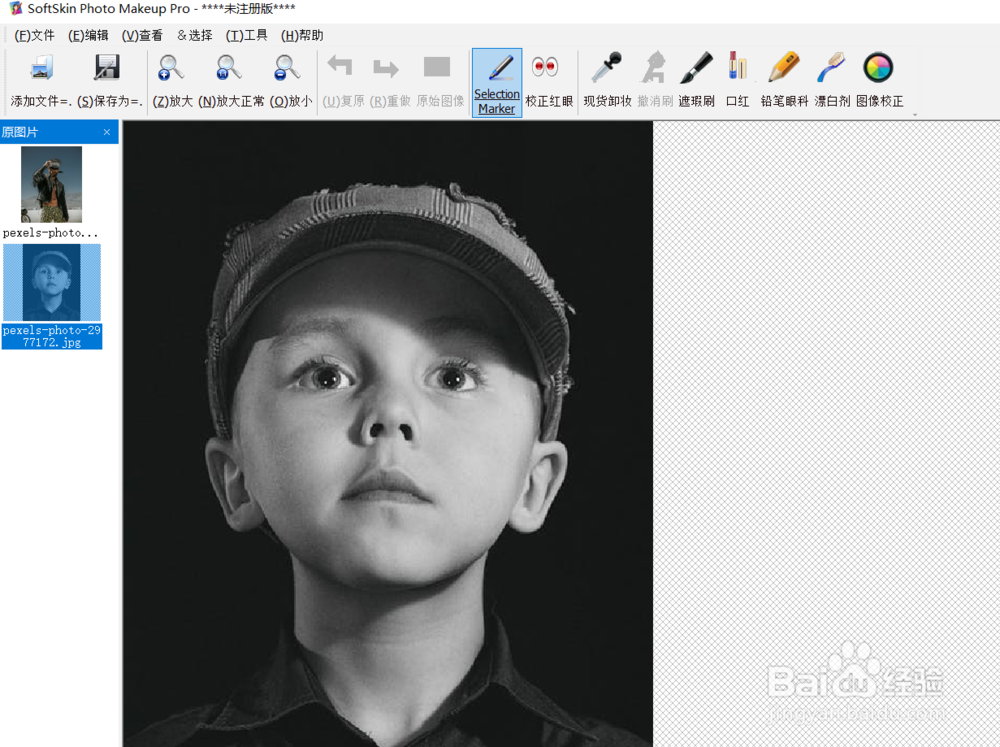The height and width of the screenshot is (747, 1000).
Task: Click the Redo arrow icon
Action: pyautogui.click(x=386, y=68)
